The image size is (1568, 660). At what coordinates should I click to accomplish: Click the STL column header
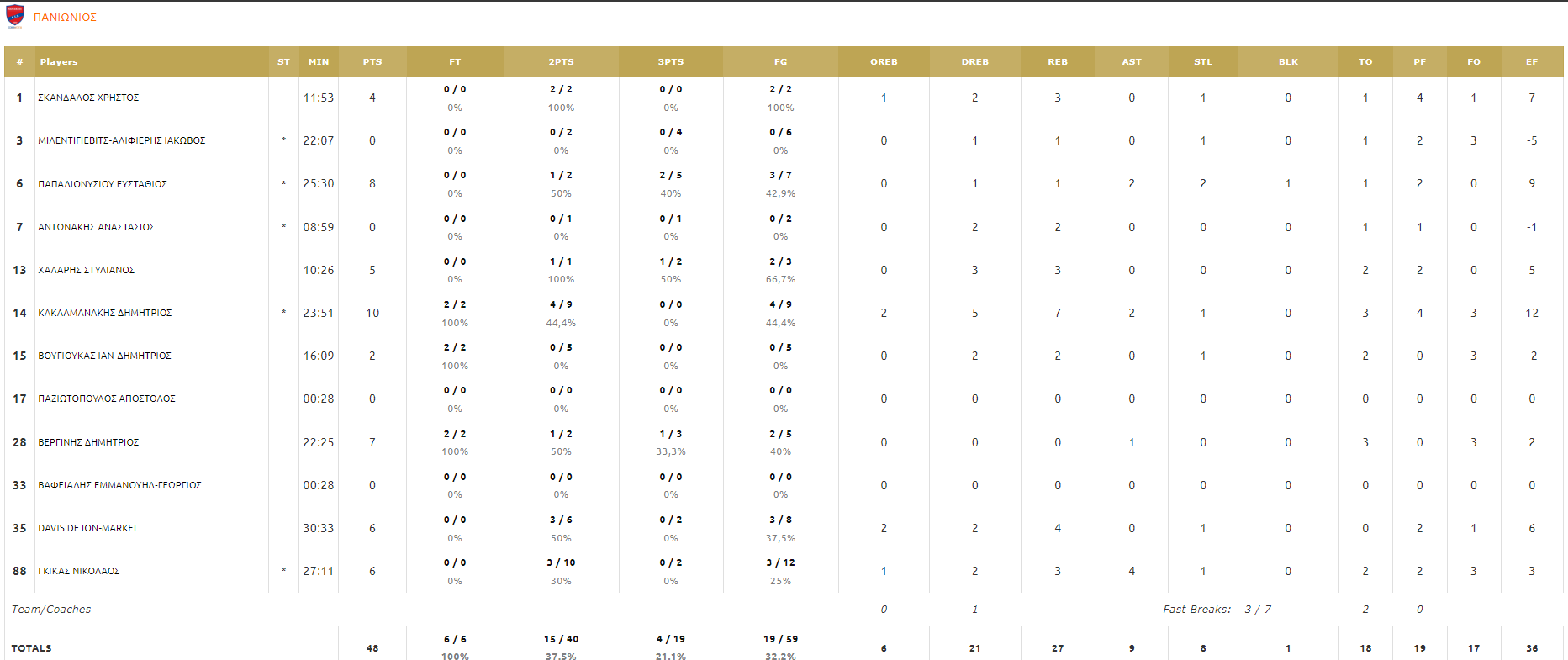[1203, 62]
